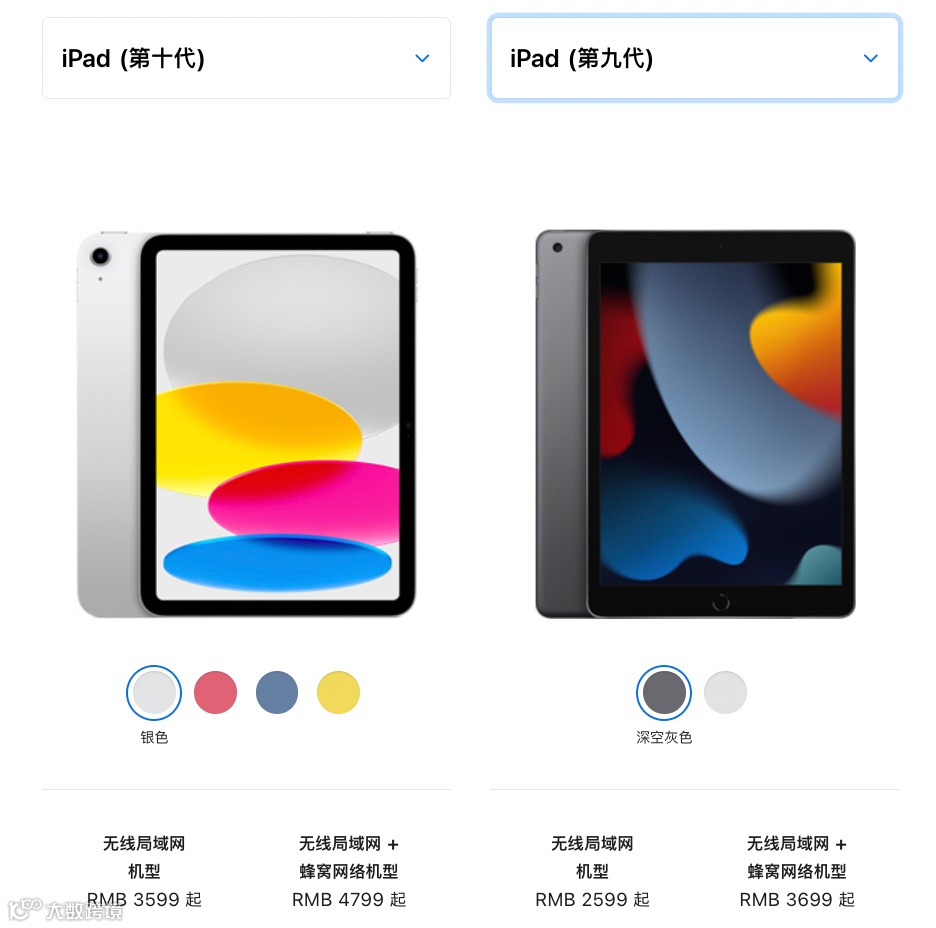
Task: Click the 银色 color label
Action: pos(154,738)
